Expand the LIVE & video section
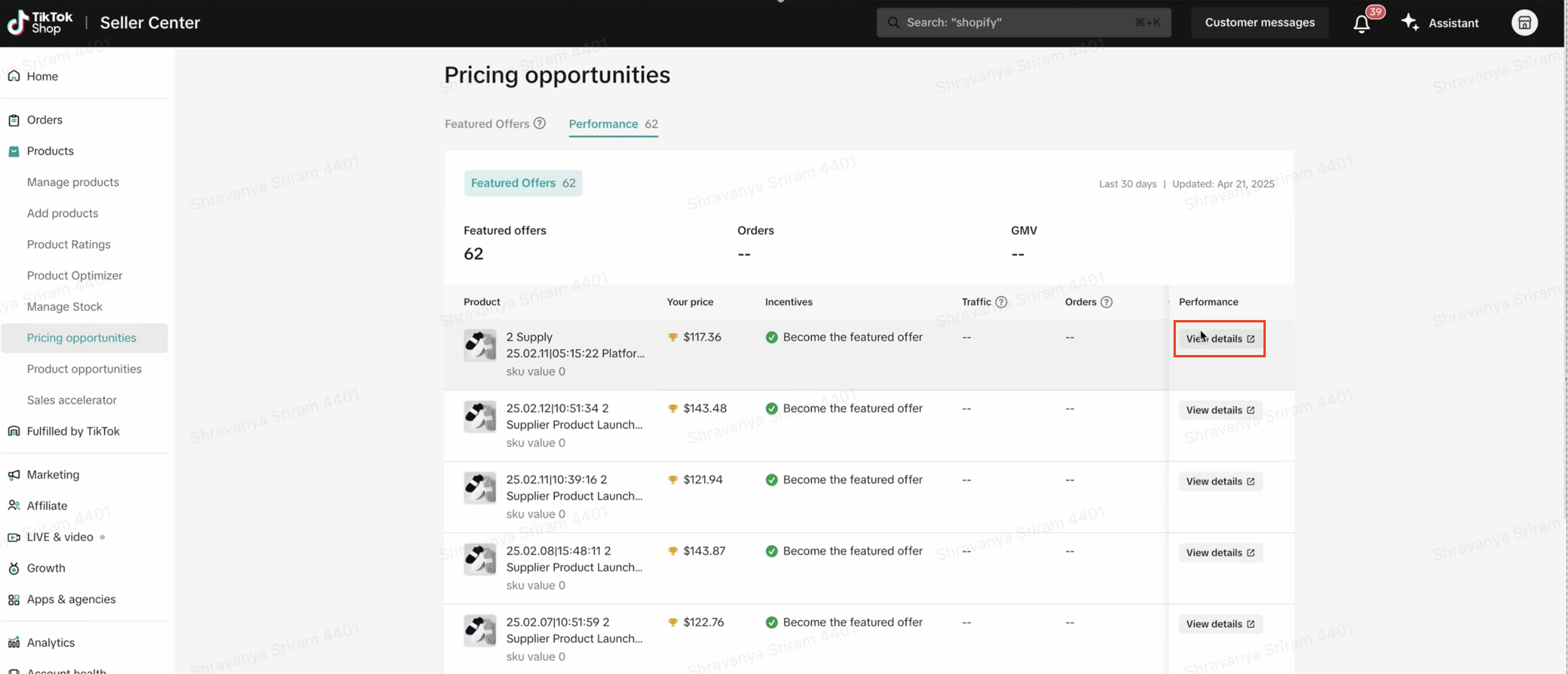This screenshot has height=674, width=1568. 60,537
